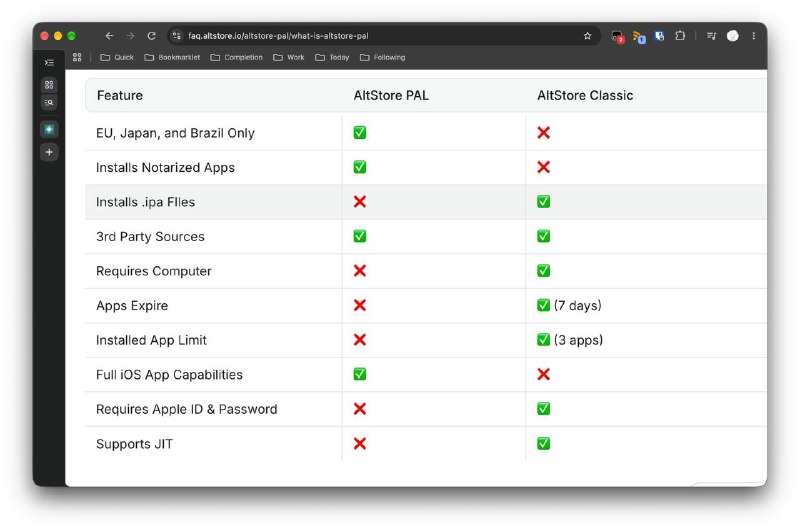
Task: Toggle the sidebar collapse icon
Action: click(x=49, y=62)
